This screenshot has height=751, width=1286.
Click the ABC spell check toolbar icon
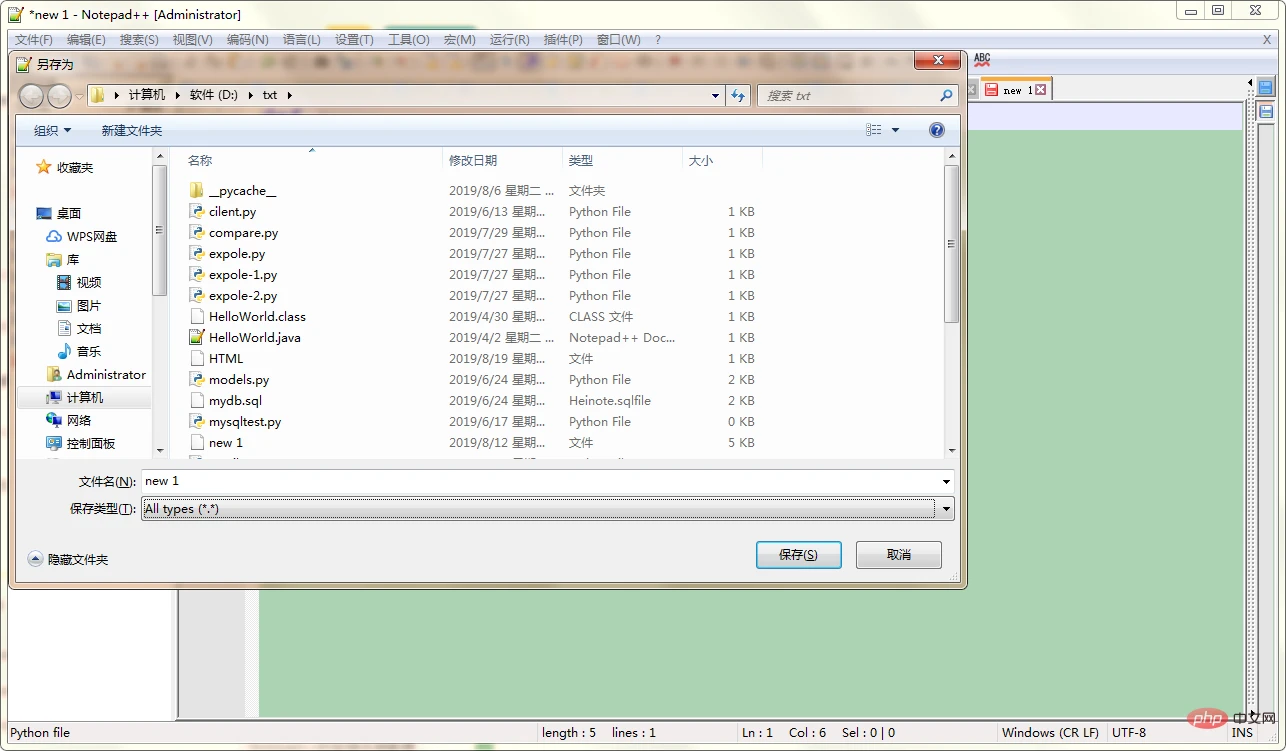coord(982,60)
